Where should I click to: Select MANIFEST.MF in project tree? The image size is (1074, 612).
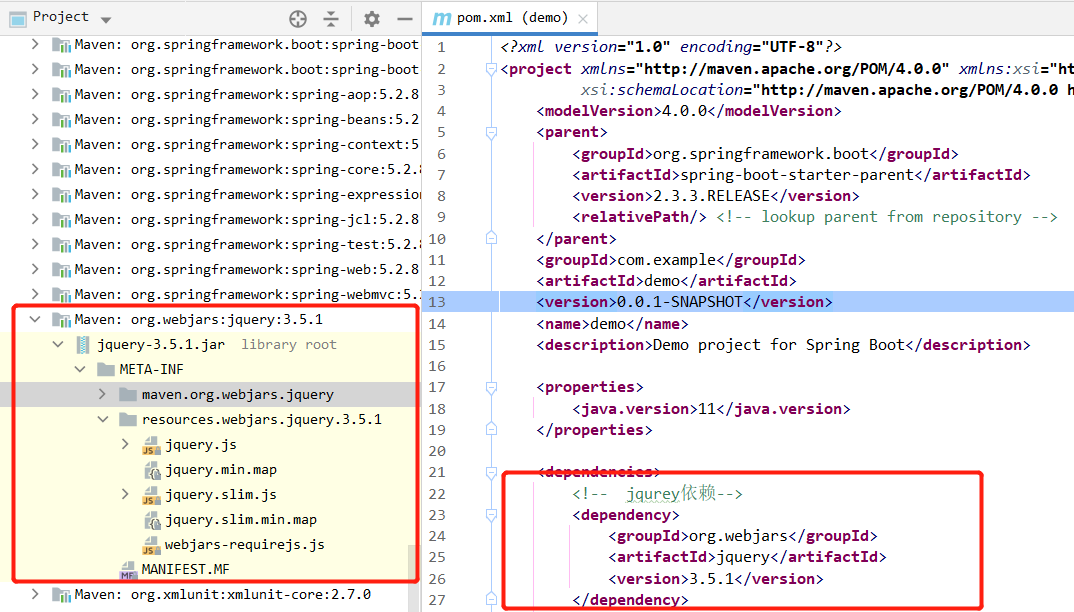coord(186,569)
